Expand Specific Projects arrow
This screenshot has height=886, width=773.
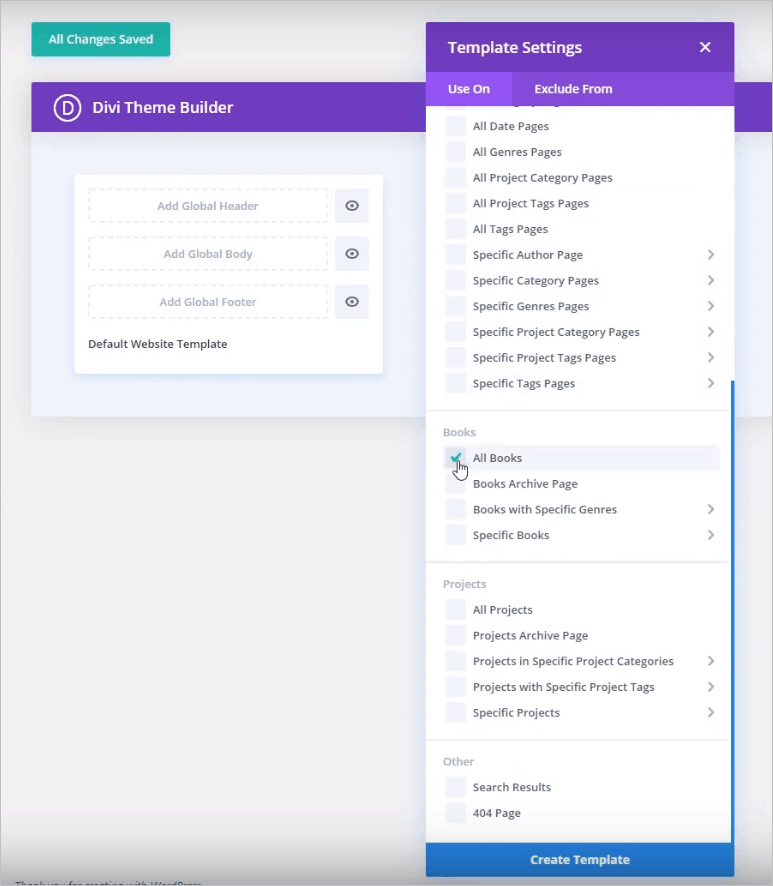point(711,713)
